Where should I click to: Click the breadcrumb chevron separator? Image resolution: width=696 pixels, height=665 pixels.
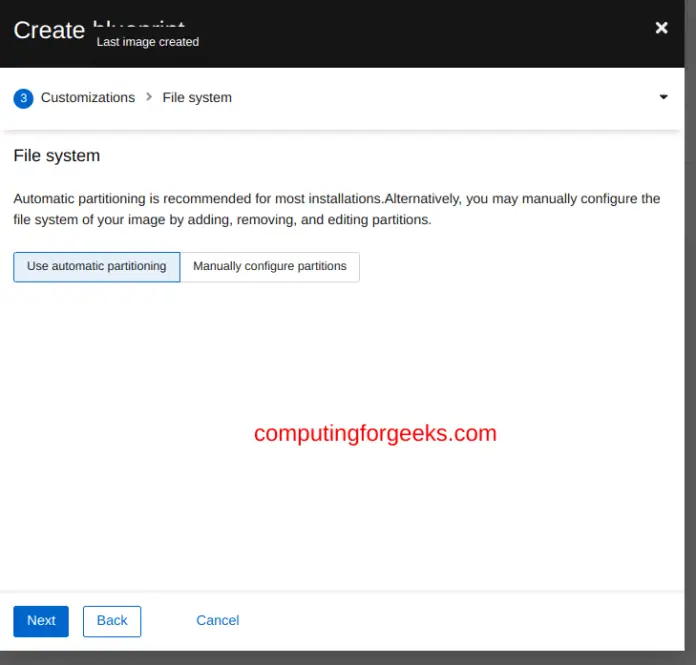coord(149,97)
